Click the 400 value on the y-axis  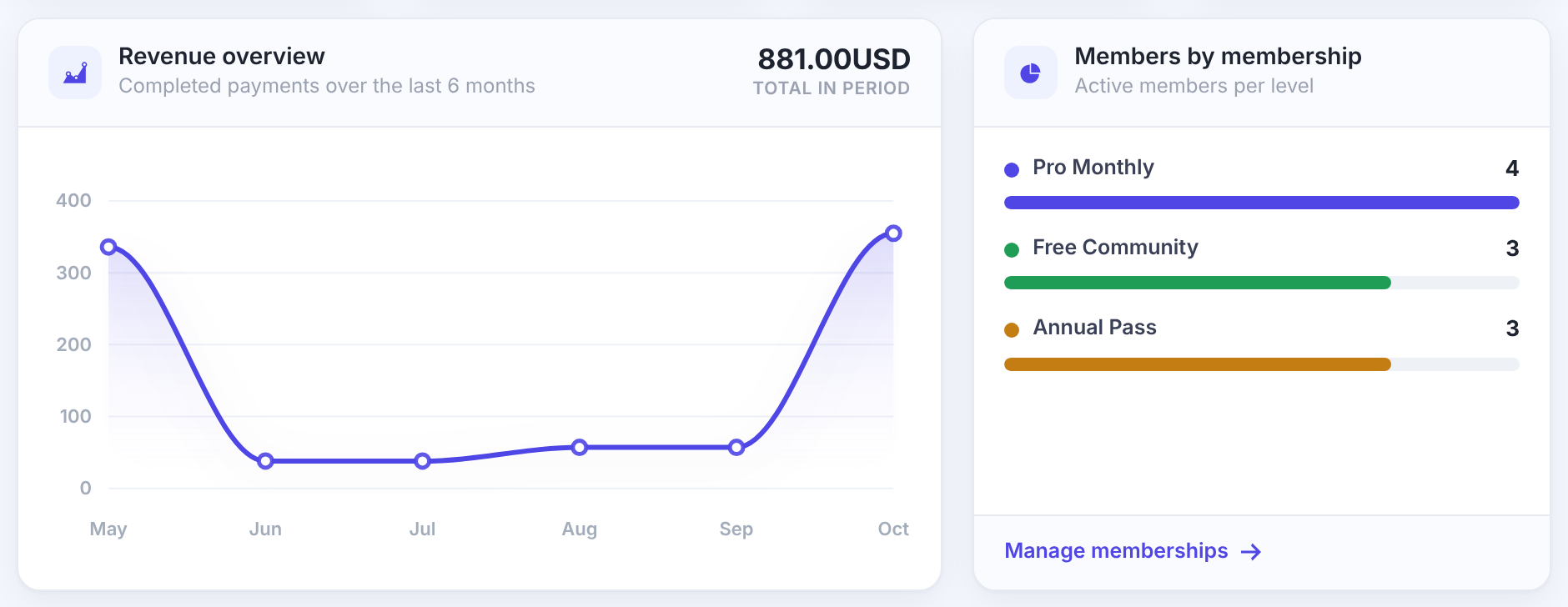(73, 200)
